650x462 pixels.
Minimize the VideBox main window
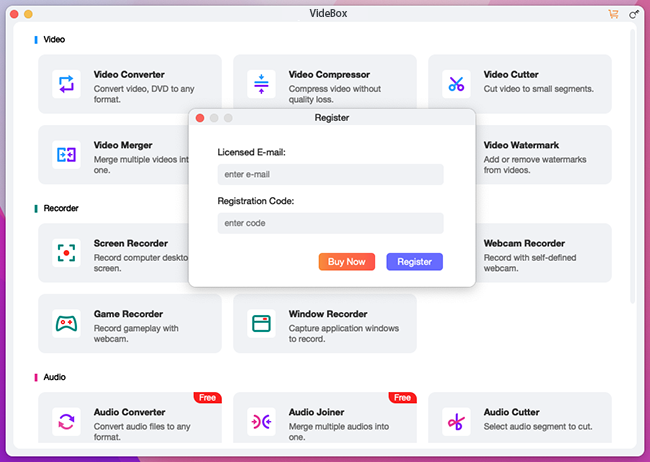tap(28, 15)
